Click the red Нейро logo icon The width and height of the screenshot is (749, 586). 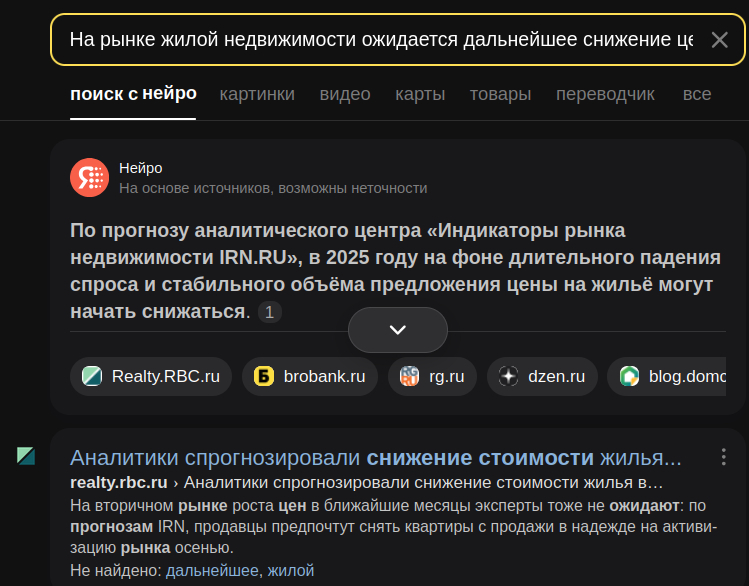(x=89, y=177)
